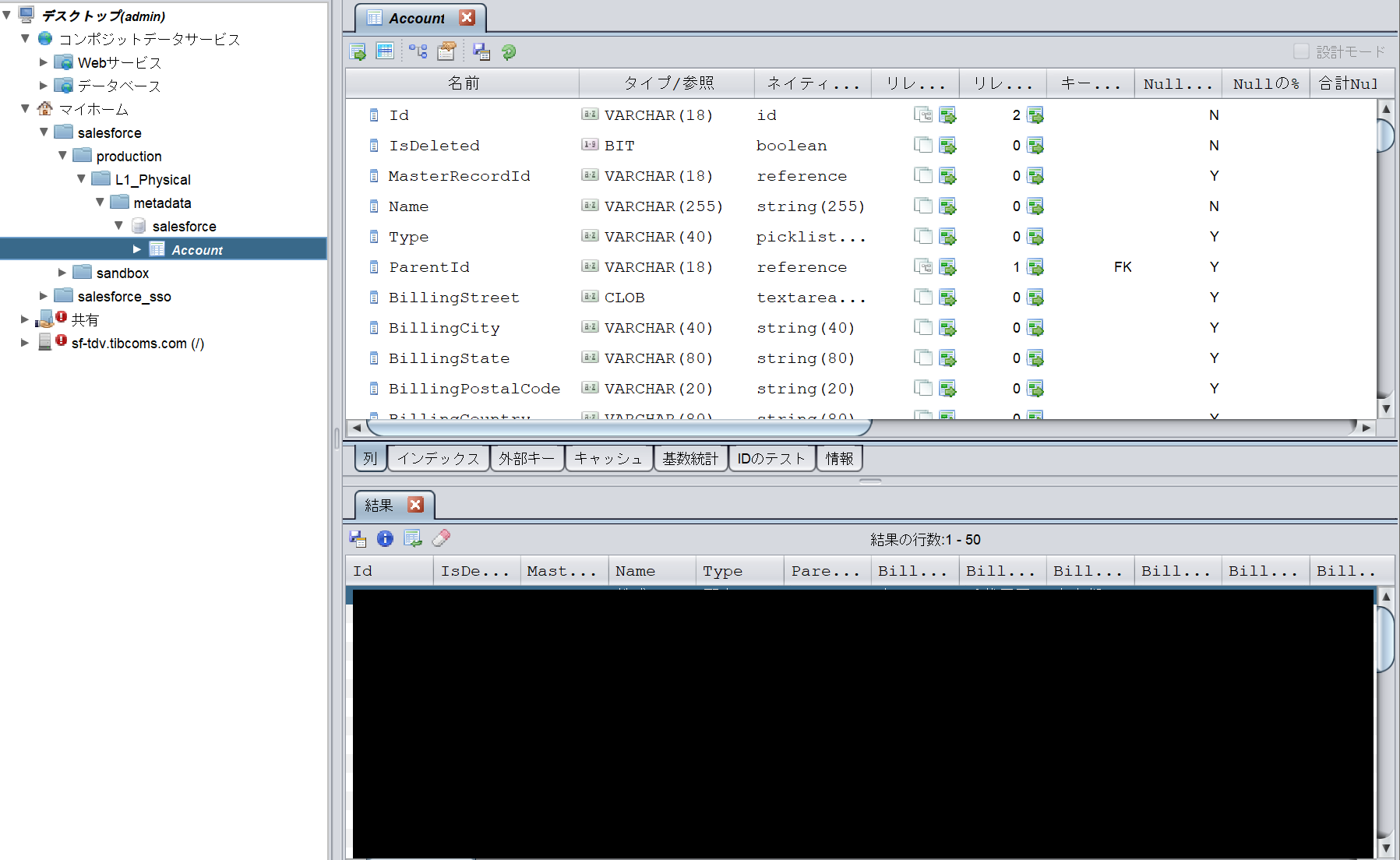
Task: Click the green-arrow icon in BillingCity row
Action: pyautogui.click(x=947, y=328)
